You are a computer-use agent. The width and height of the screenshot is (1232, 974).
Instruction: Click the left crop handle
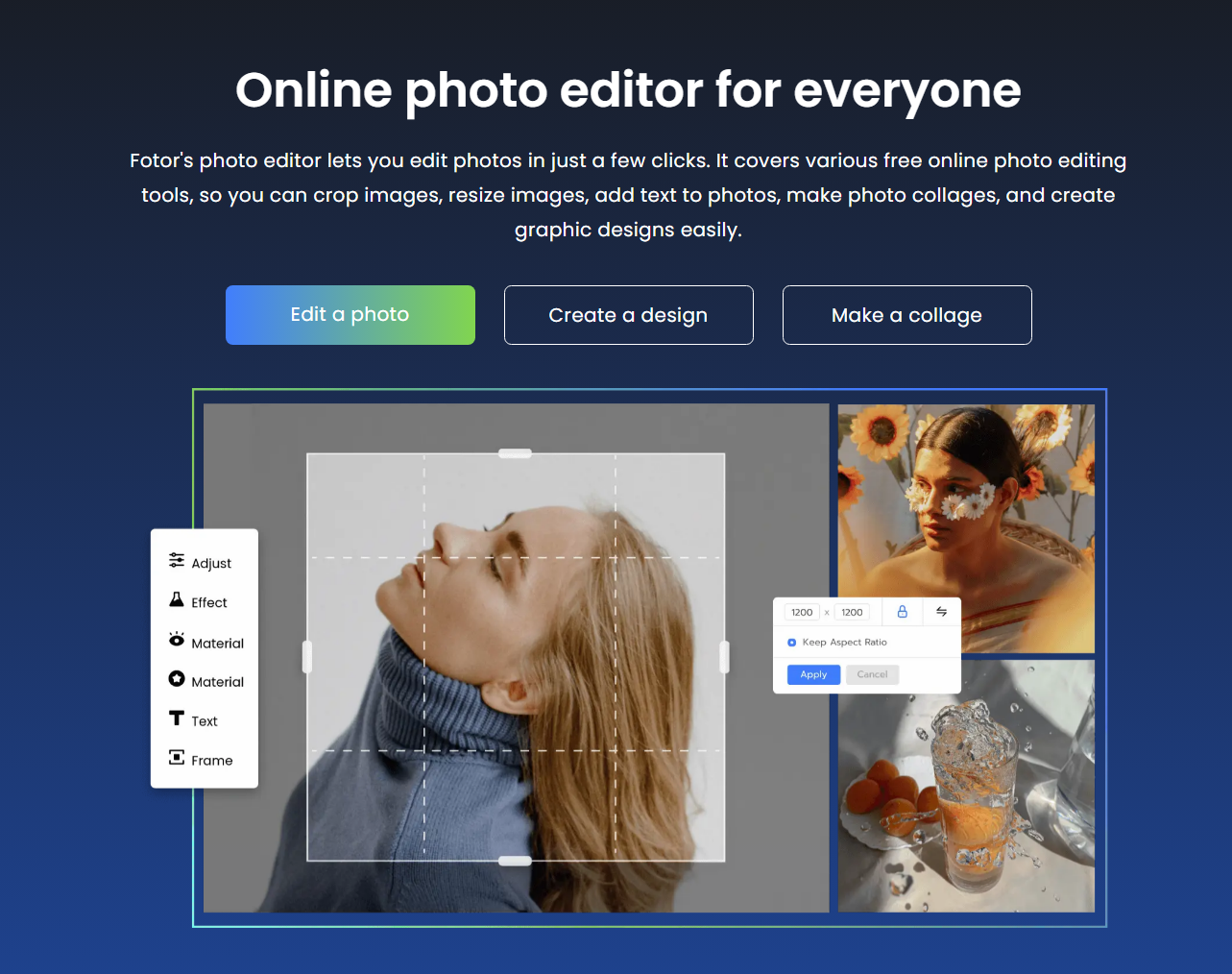pos(307,657)
